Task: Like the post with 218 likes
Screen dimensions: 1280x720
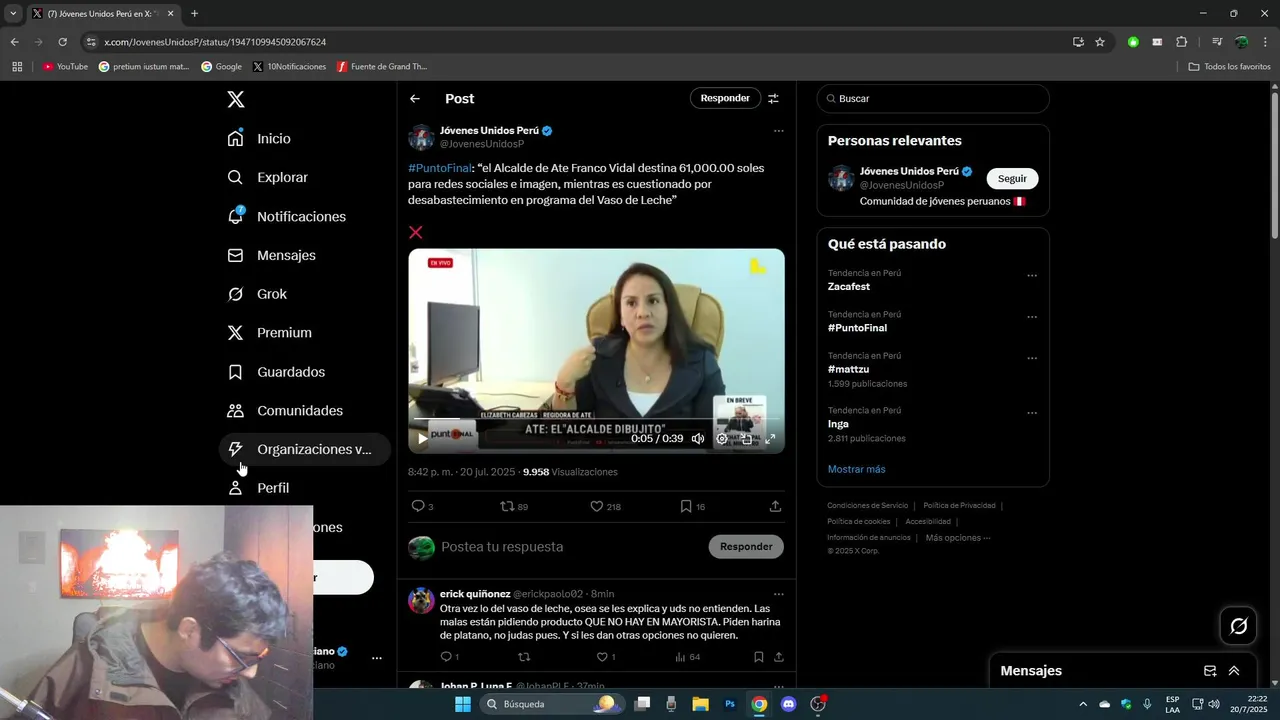Action: pos(605,507)
